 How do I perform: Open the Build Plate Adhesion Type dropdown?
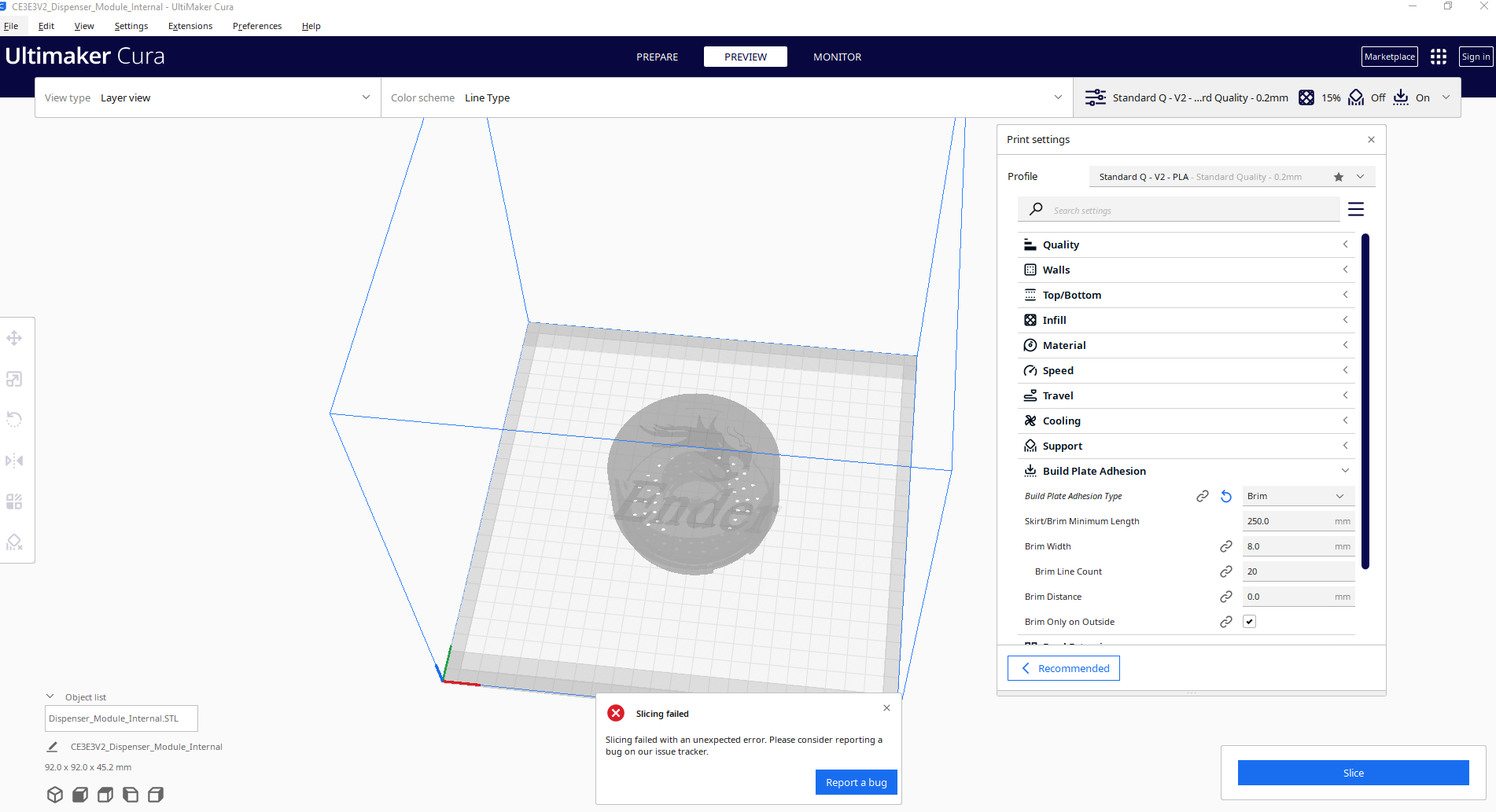click(1297, 496)
